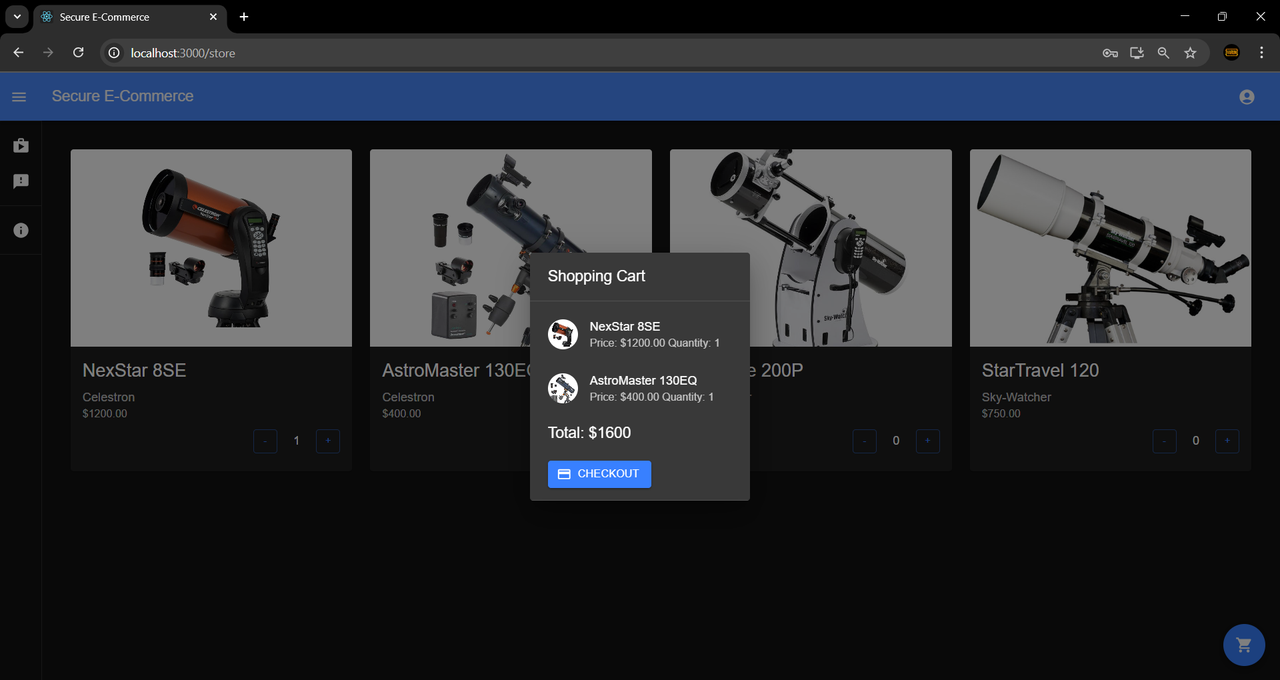1280x680 pixels.
Task: Click the browser back arrow
Action: point(18,53)
